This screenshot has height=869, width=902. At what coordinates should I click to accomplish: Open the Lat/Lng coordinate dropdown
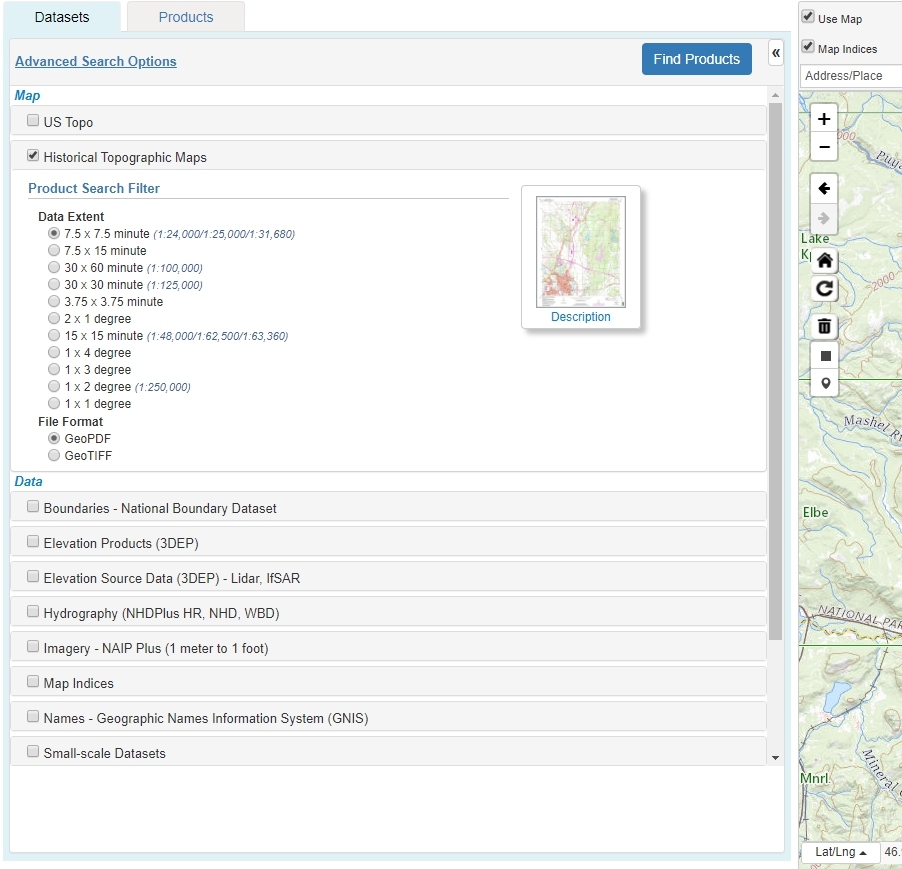pyautogui.click(x=839, y=852)
